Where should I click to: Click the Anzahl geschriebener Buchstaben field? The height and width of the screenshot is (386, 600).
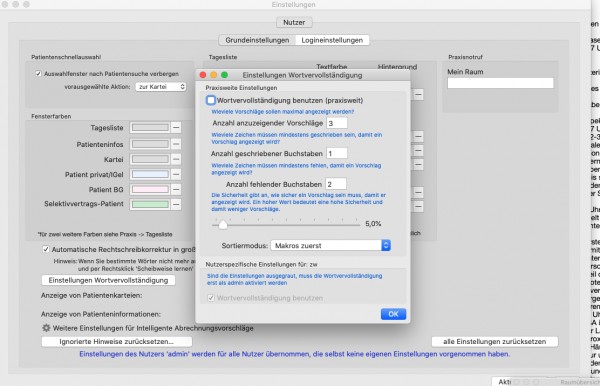[337, 153]
